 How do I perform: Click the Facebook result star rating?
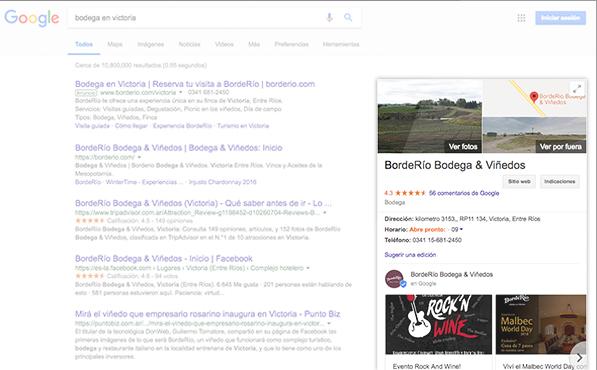pyautogui.click(x=89, y=276)
